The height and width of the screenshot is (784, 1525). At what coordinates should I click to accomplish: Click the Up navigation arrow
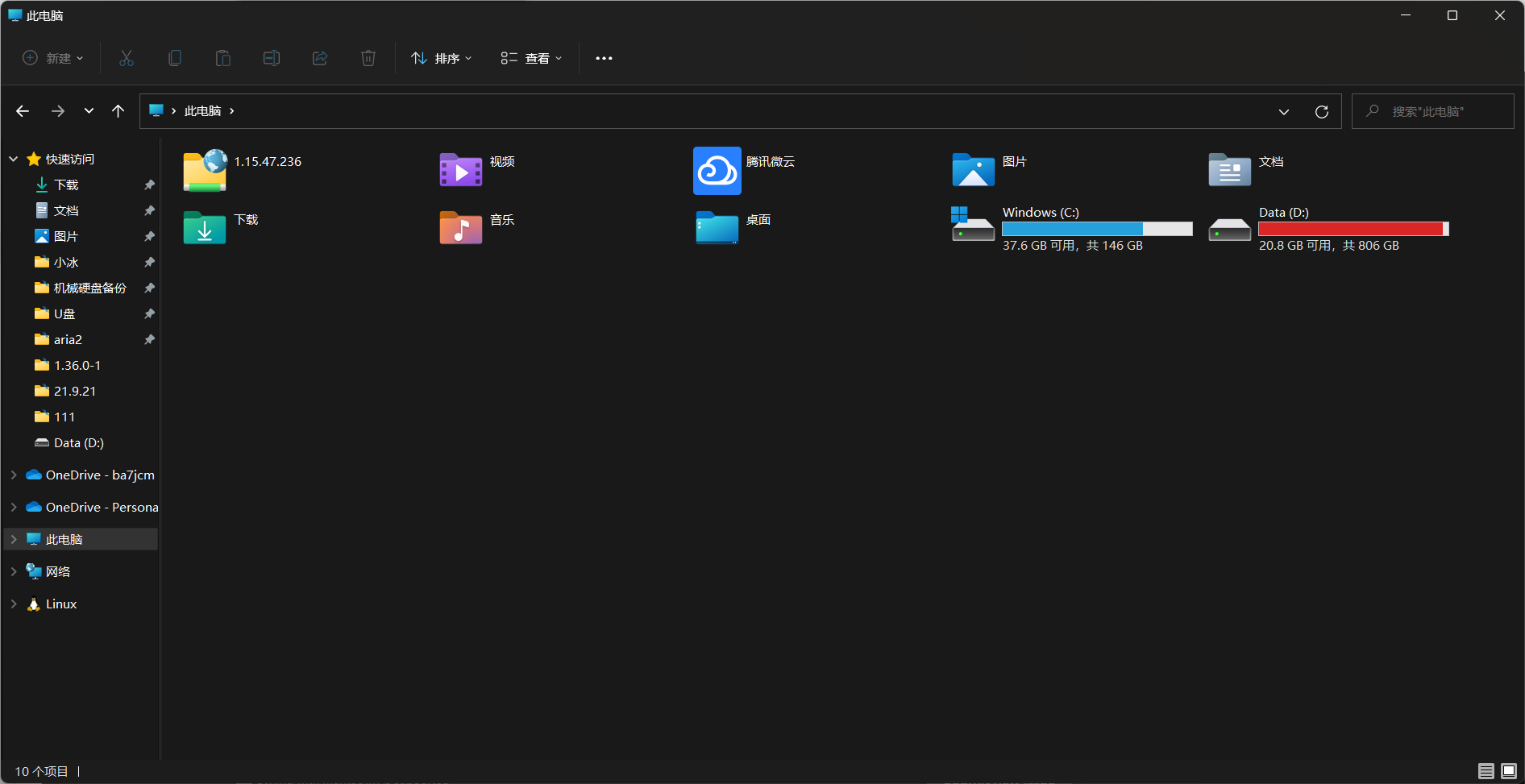tap(118, 110)
